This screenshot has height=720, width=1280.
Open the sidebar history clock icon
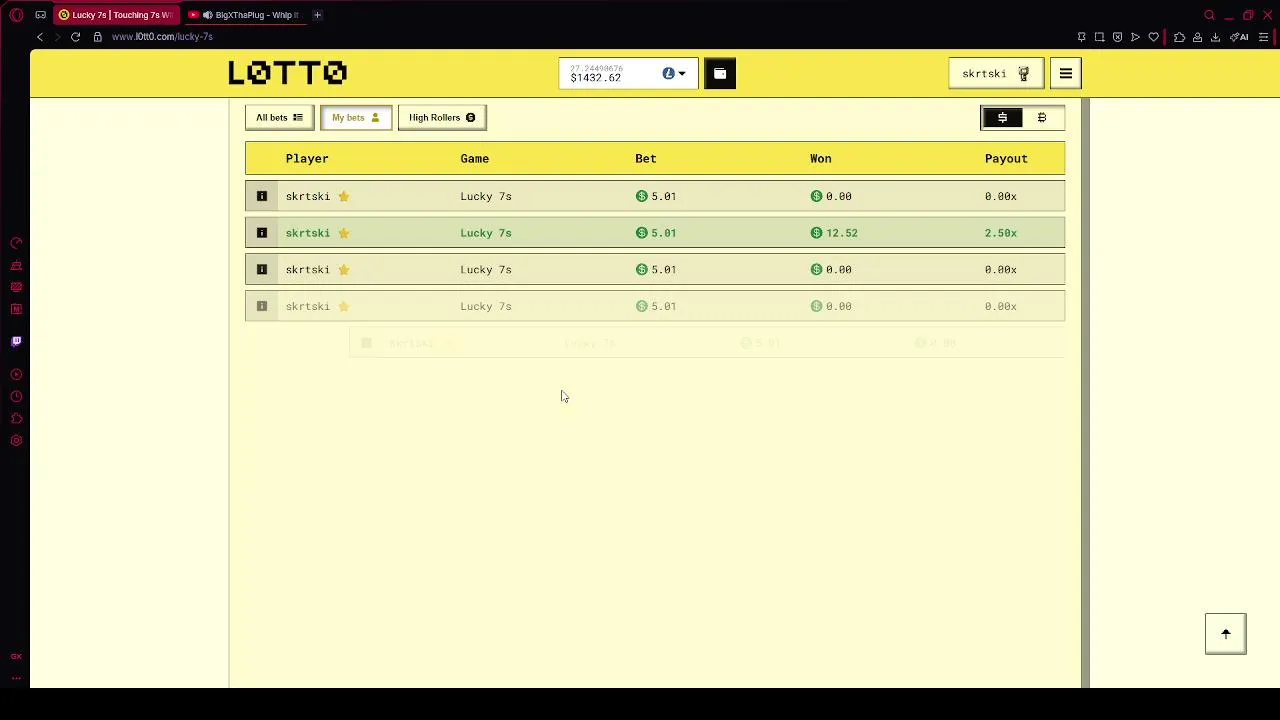pyautogui.click(x=16, y=396)
